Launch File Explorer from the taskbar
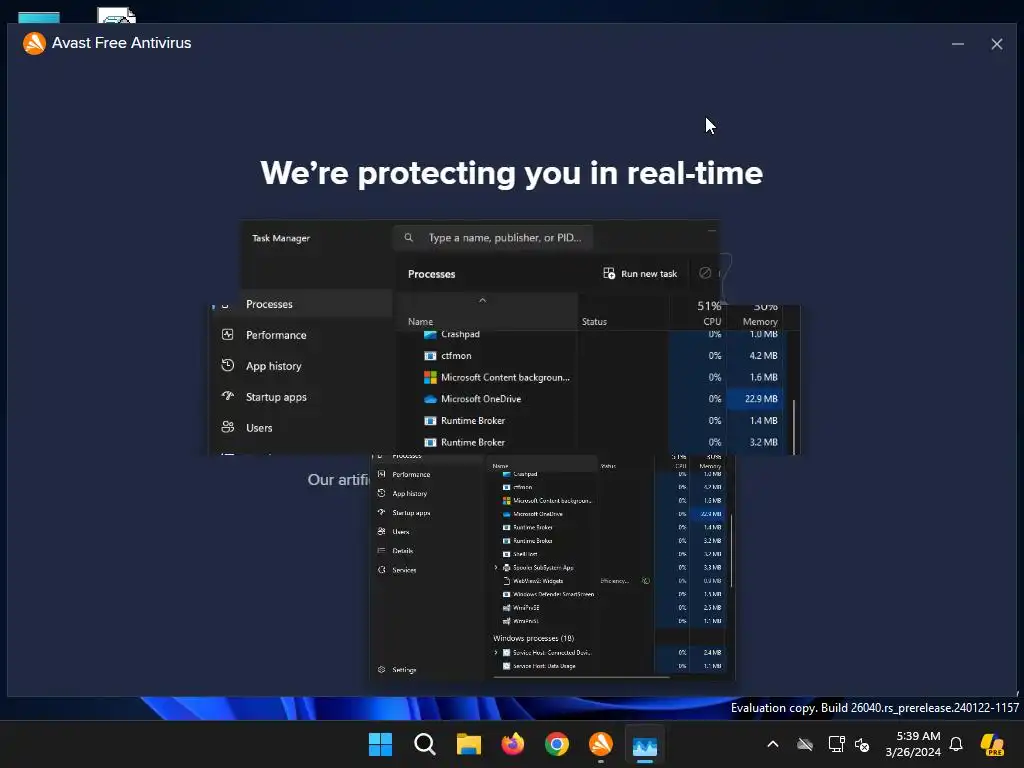This screenshot has width=1024, height=768. coord(468,744)
